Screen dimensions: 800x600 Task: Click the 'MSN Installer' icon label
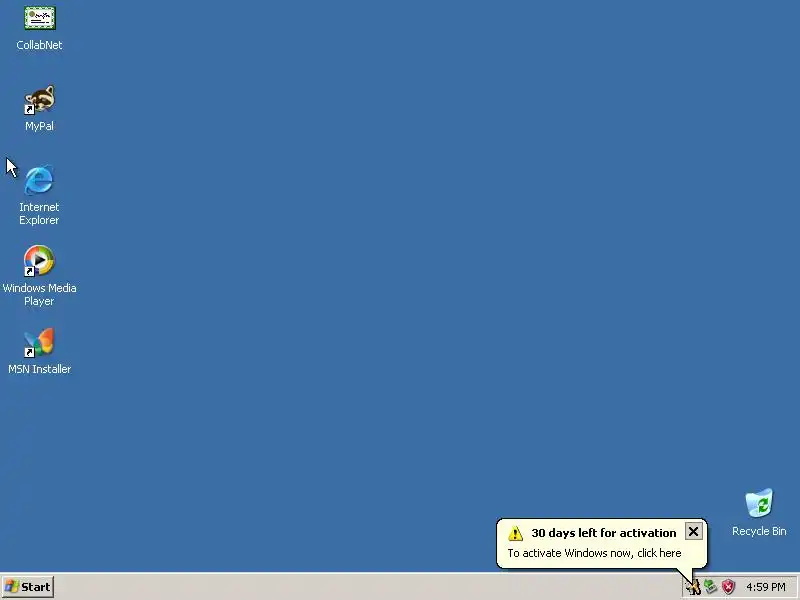pos(39,369)
